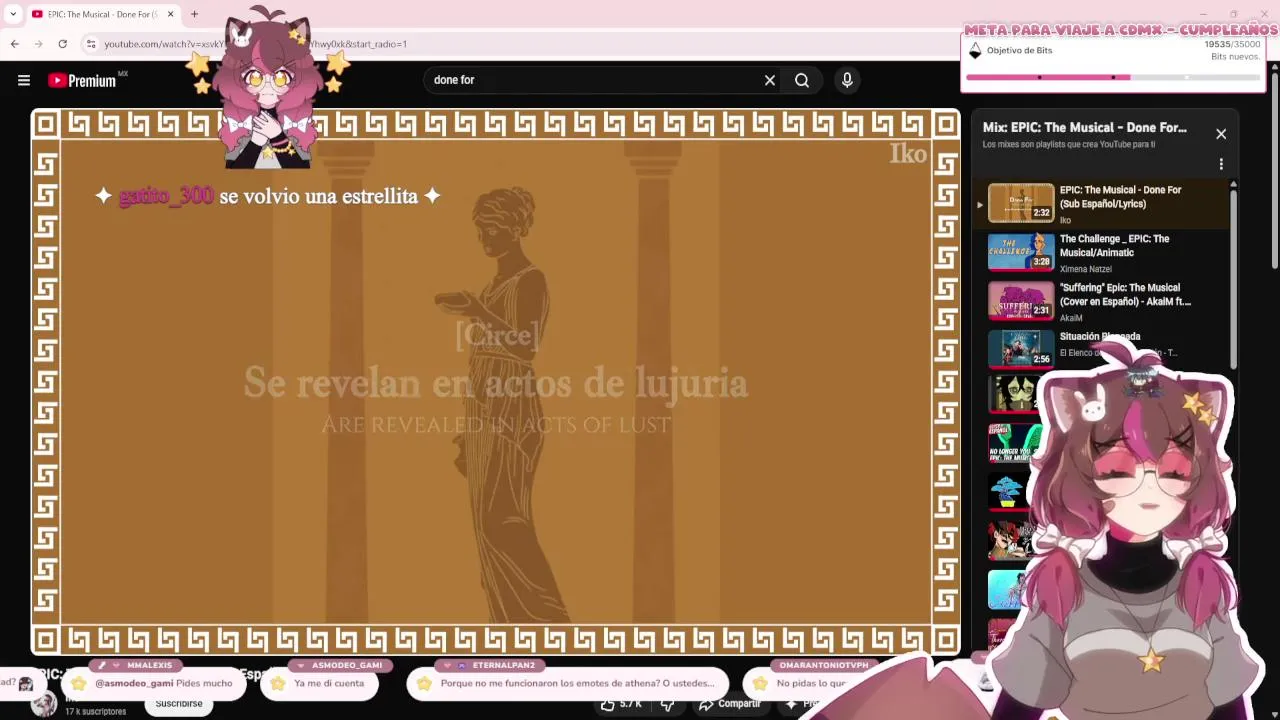Select 'EPIC: The Musical - Done For' playlist title

pos(1120,197)
